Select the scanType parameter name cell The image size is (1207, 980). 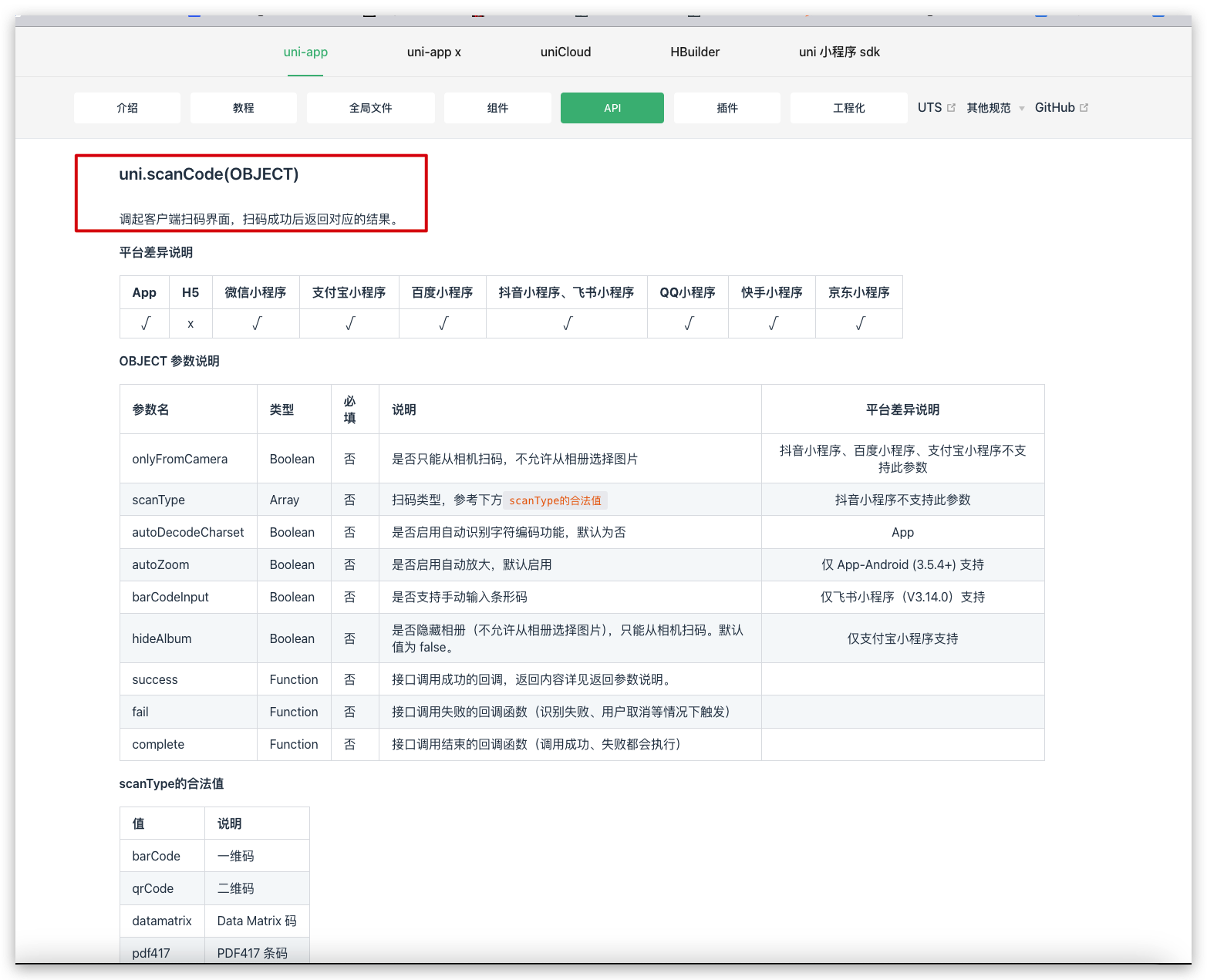[x=188, y=500]
